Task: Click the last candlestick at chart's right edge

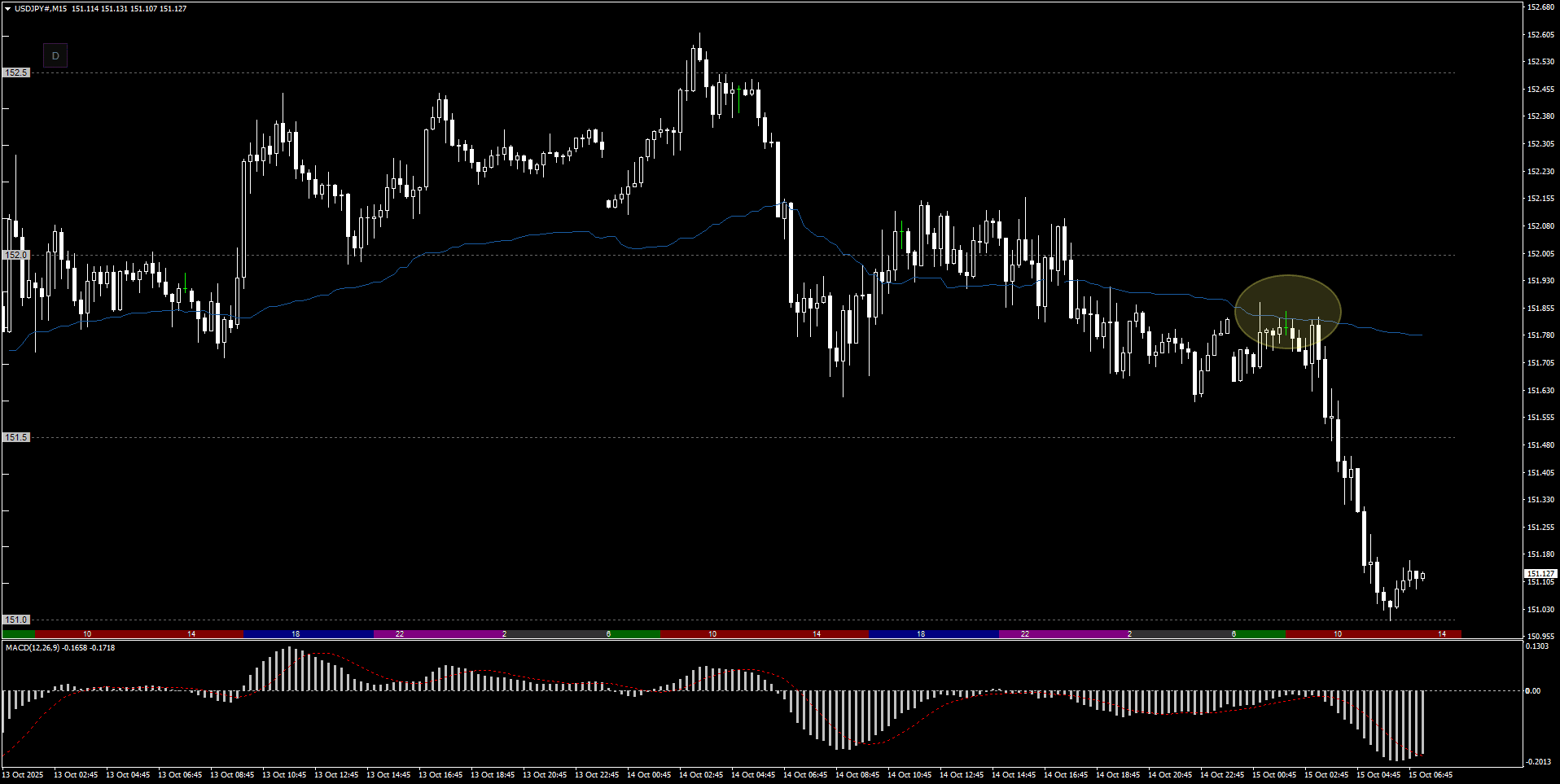Action: 1422,576
